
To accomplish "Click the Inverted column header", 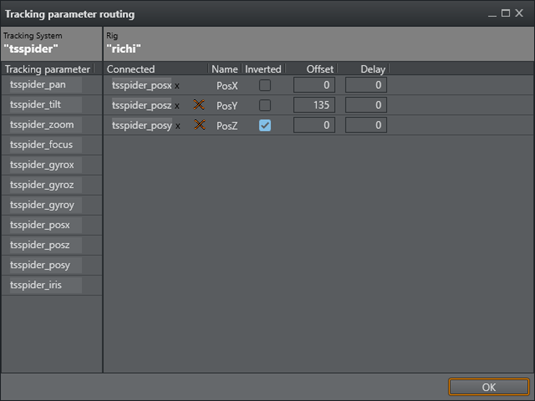I will coord(263,69).
